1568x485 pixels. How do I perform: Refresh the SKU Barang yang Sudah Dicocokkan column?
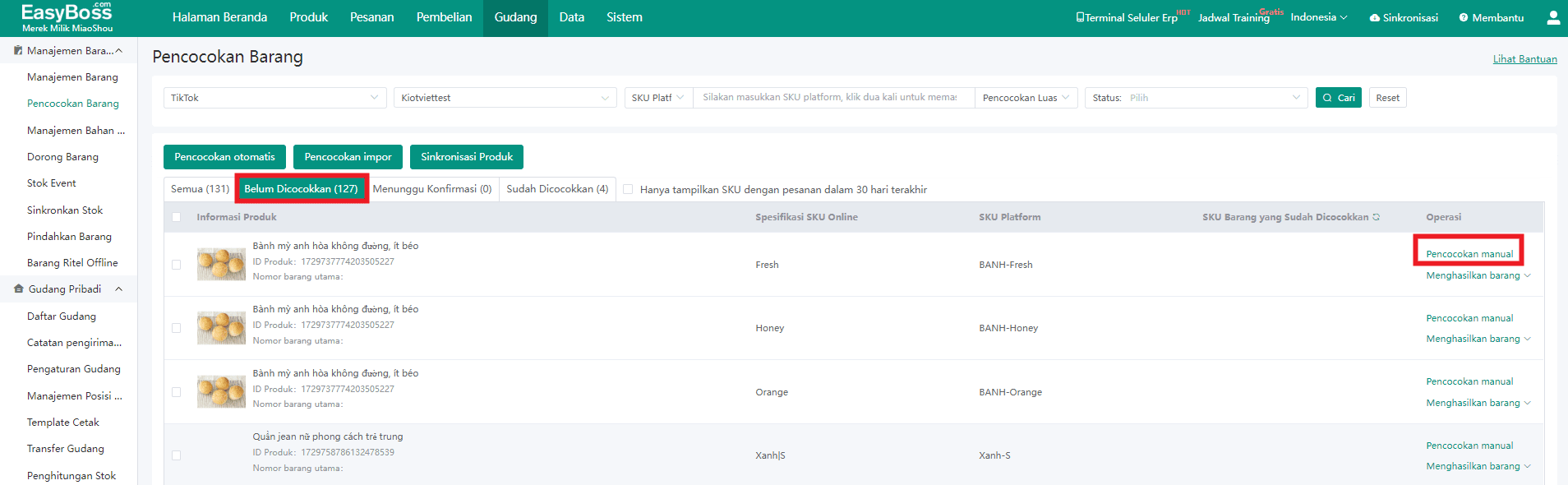coord(1376,217)
